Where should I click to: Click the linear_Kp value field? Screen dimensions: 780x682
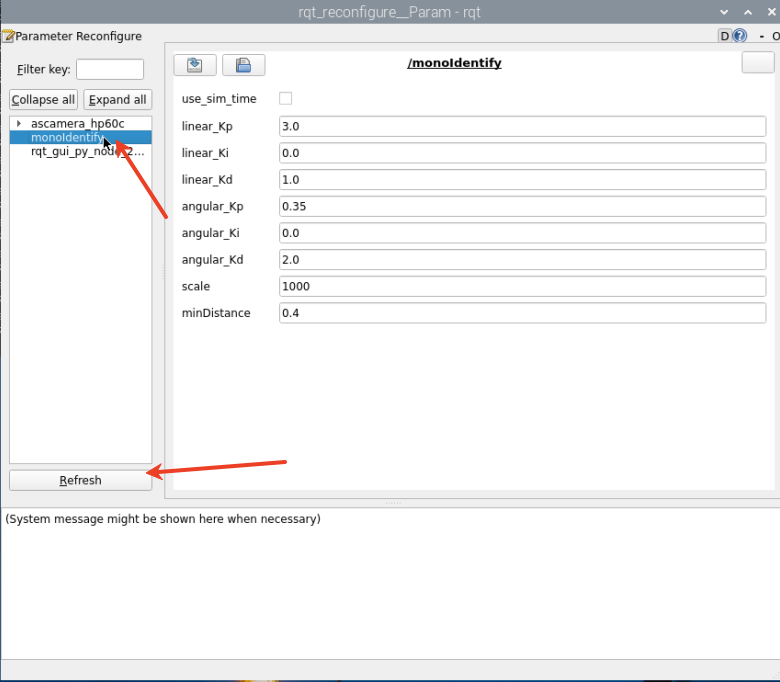tap(521, 126)
